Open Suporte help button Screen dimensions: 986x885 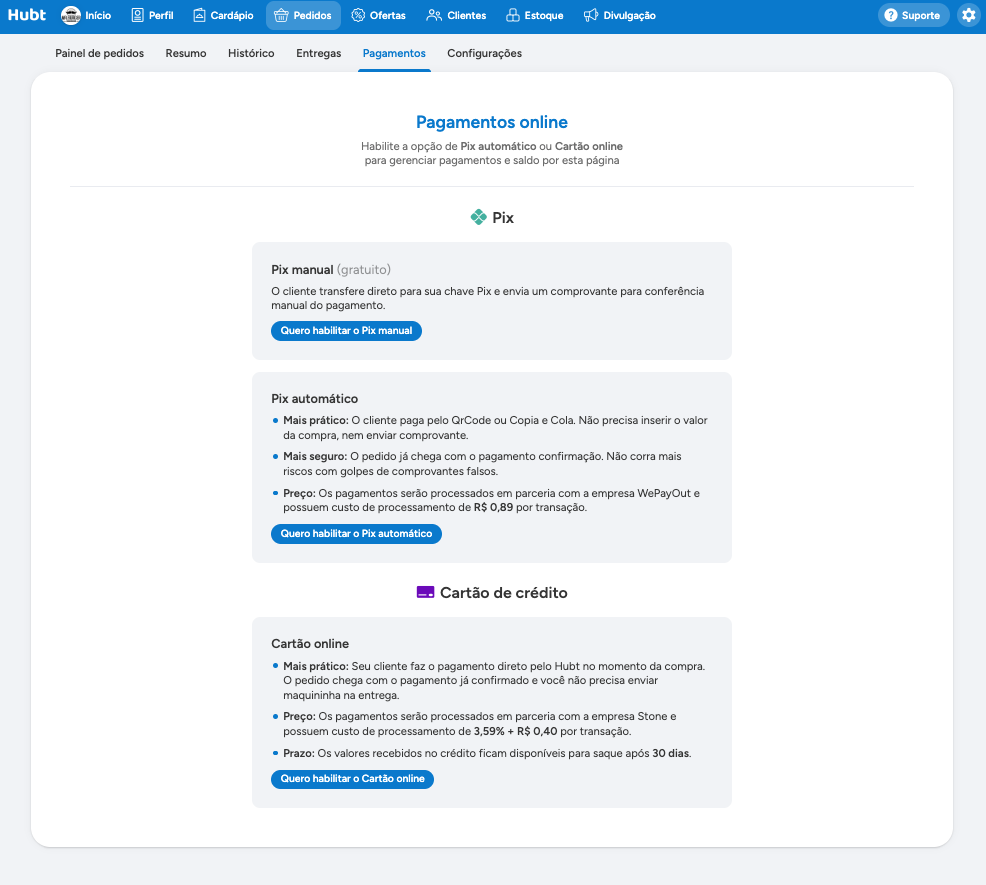coord(914,15)
